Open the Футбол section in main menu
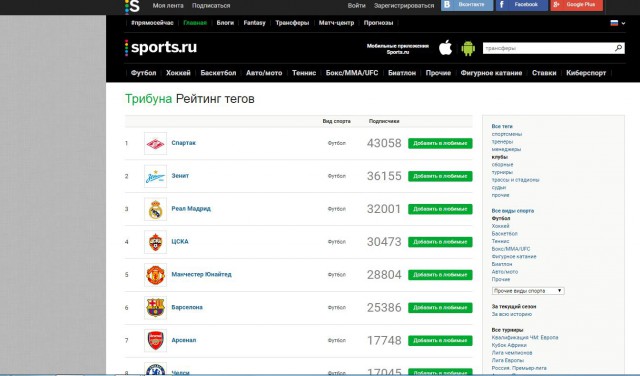This screenshot has width=640, height=376. click(x=143, y=73)
